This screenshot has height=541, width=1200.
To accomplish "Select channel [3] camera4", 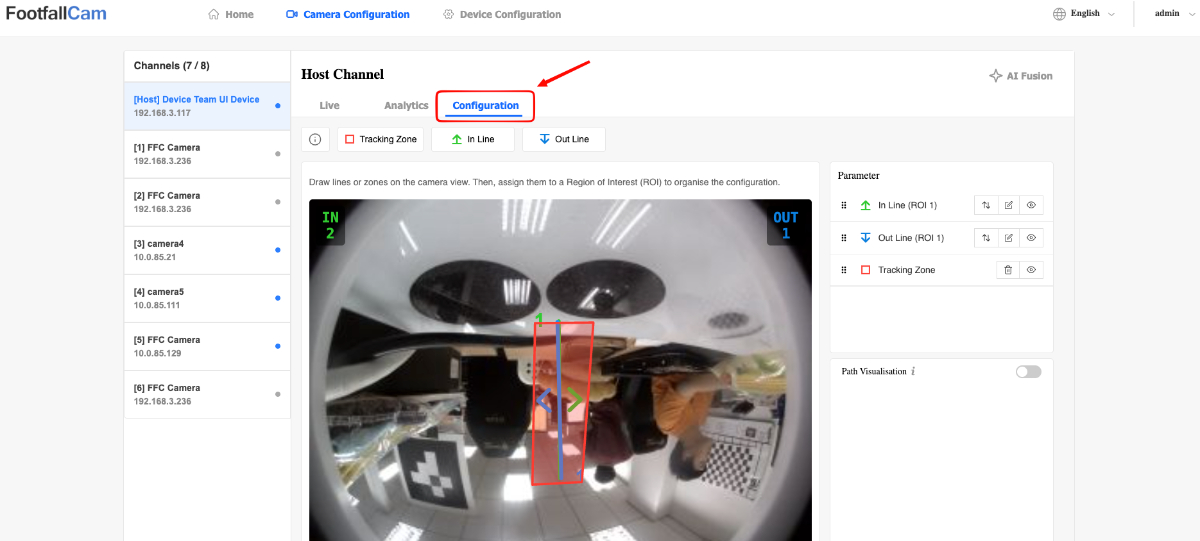I will (x=207, y=250).
